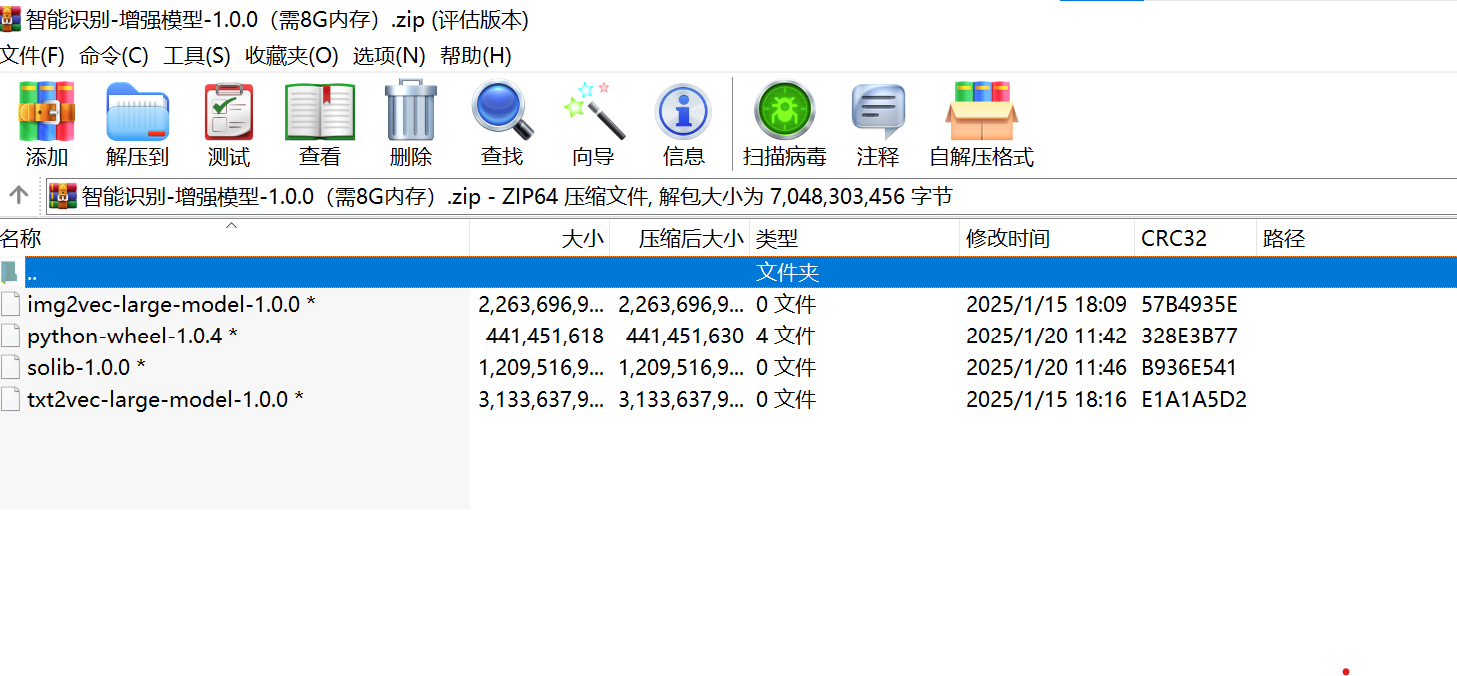Image resolution: width=1457 pixels, height=676 pixels.
Task: Open the Tools (工具) menu
Action: [x=196, y=56]
